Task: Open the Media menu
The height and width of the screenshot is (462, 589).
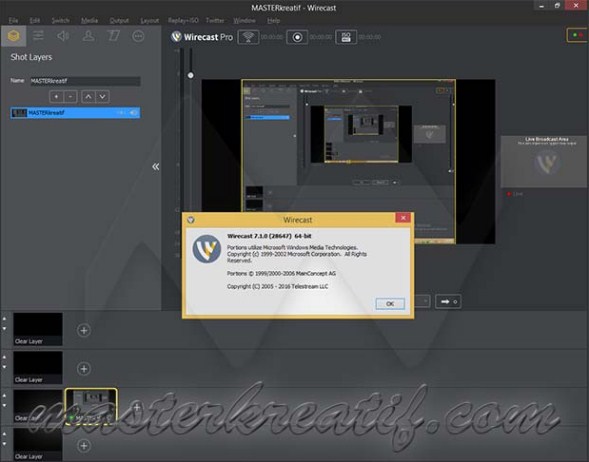Action: pyautogui.click(x=89, y=20)
